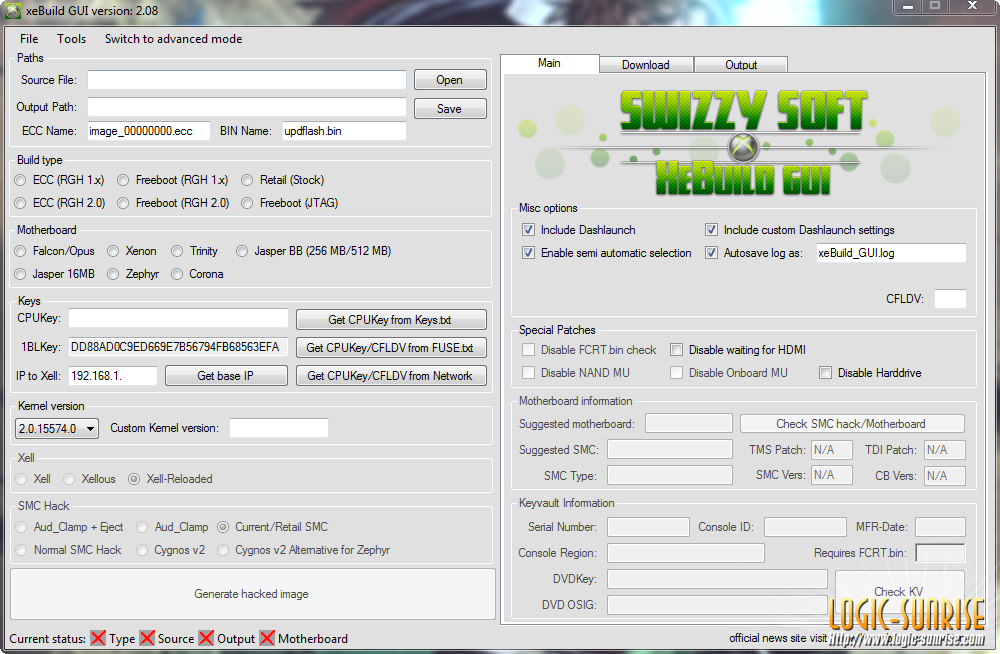Choose Falcon/Opus motherboard

pos(55,251)
